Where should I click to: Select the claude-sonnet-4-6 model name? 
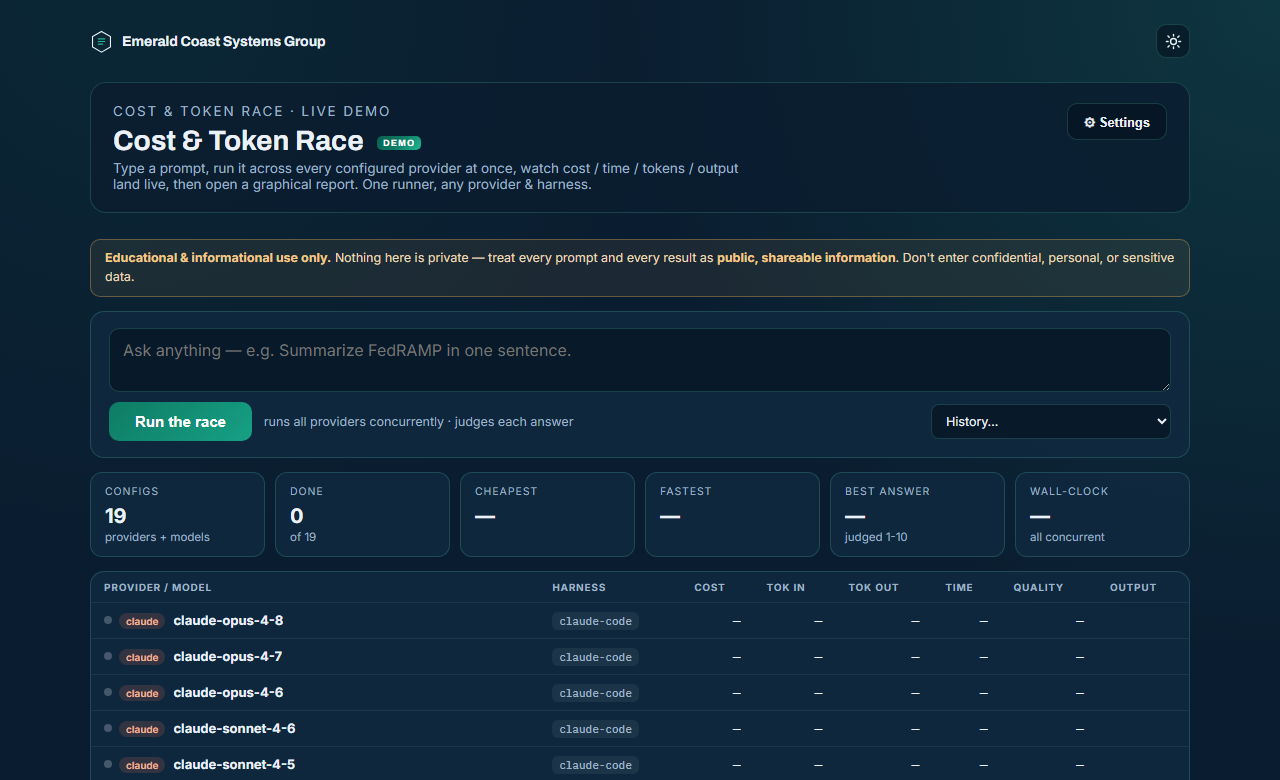click(234, 729)
